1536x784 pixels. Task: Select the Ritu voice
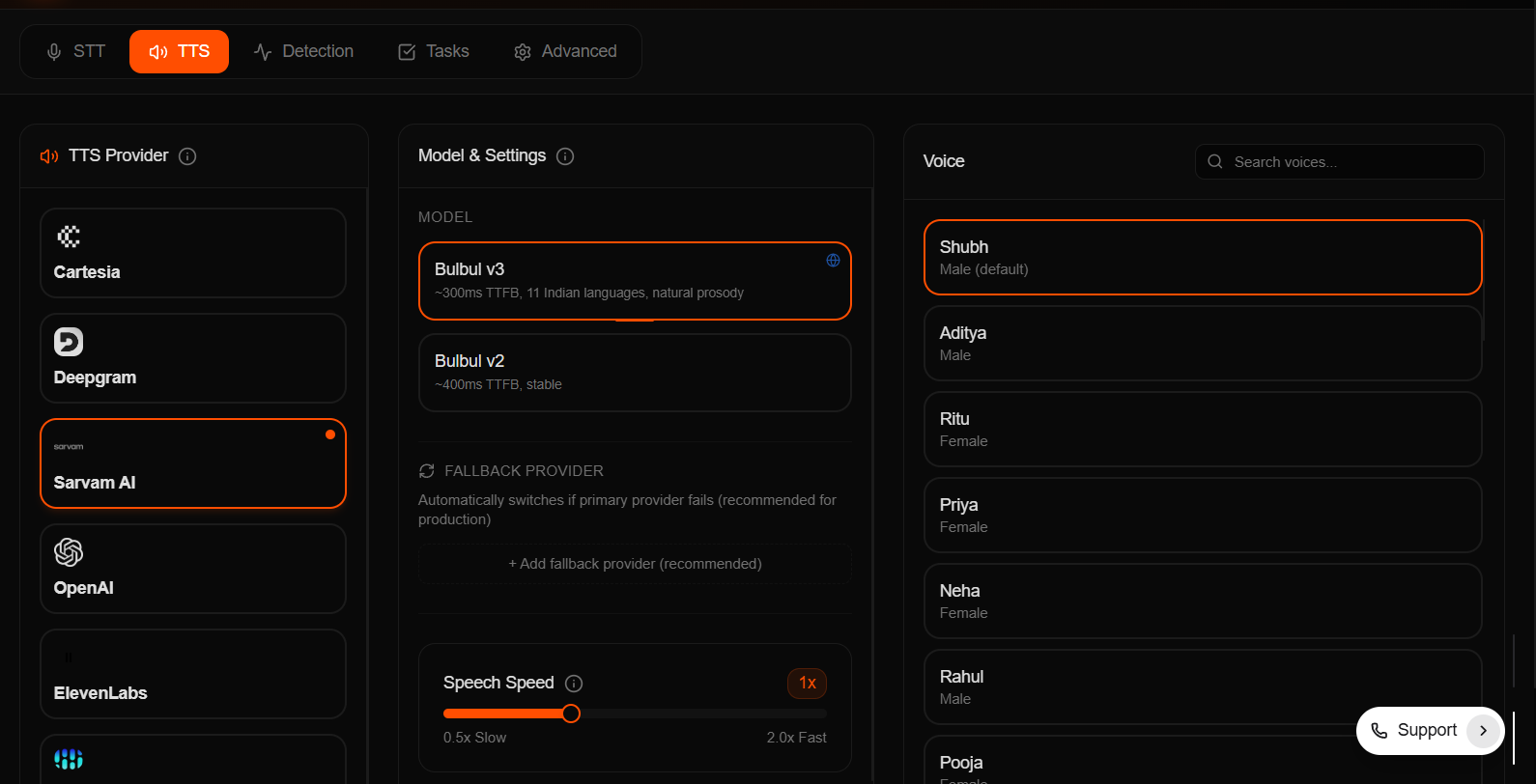[x=1203, y=429]
